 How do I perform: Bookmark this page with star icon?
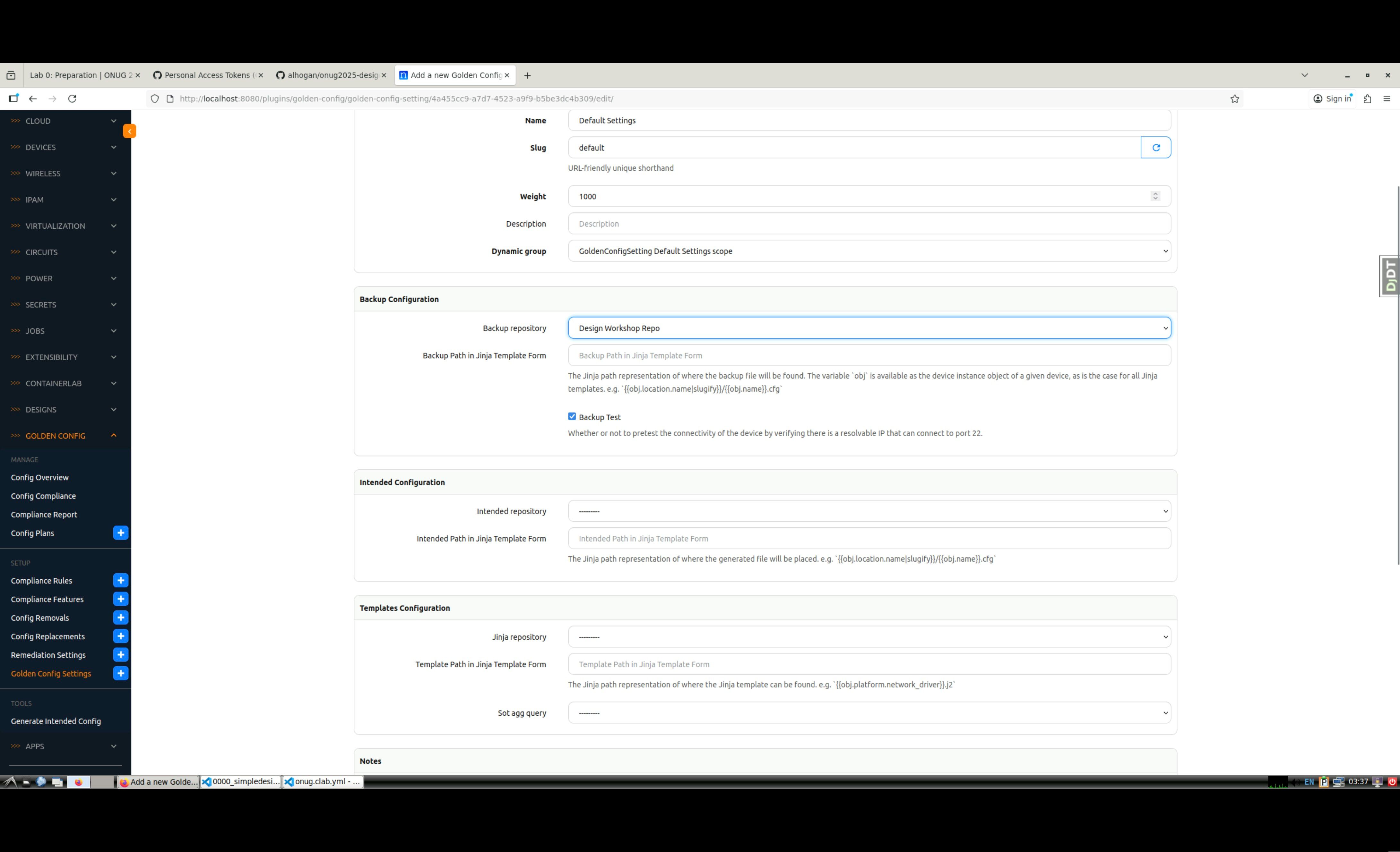tap(1234, 99)
